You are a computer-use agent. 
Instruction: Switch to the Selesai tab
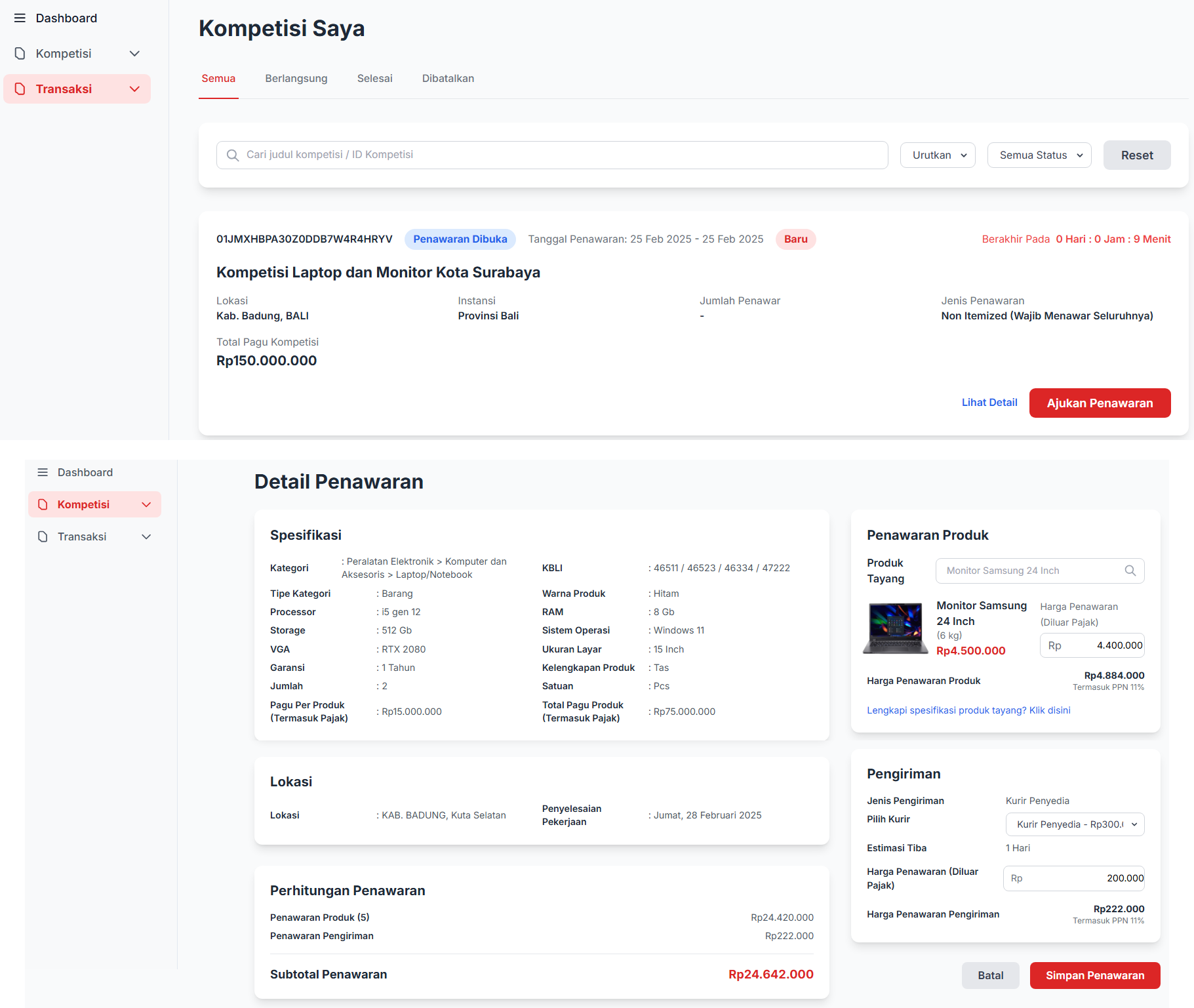pyautogui.click(x=374, y=79)
